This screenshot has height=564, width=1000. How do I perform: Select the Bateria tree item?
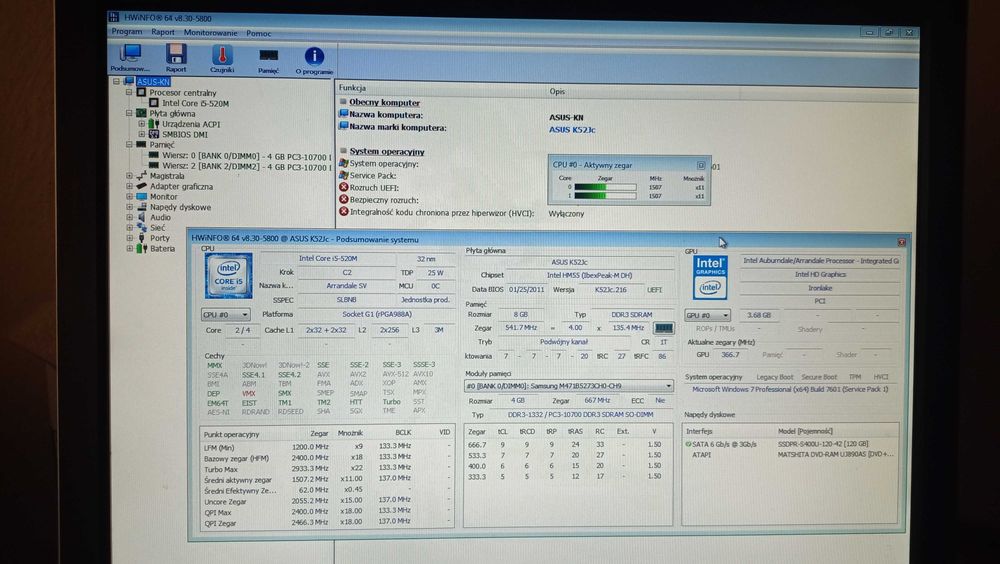pyautogui.click(x=162, y=248)
